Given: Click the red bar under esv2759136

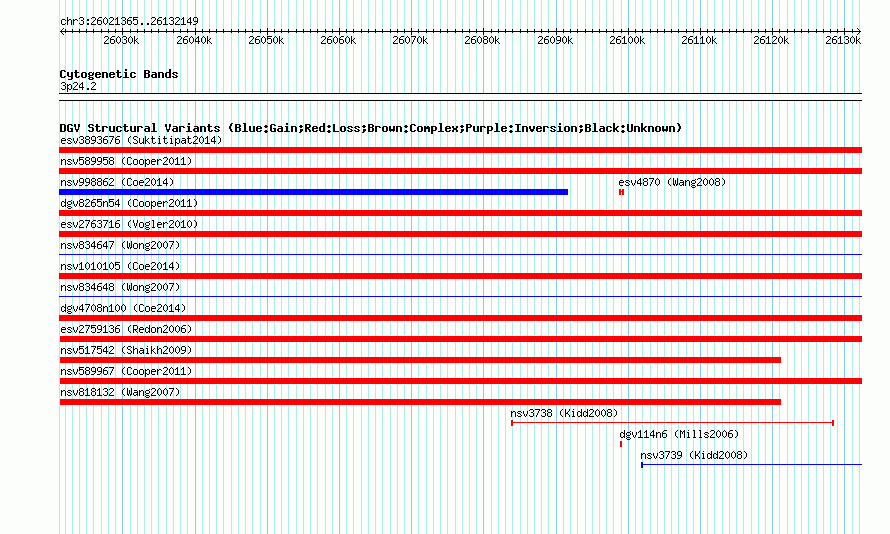Looking at the screenshot, I should coord(460,339).
